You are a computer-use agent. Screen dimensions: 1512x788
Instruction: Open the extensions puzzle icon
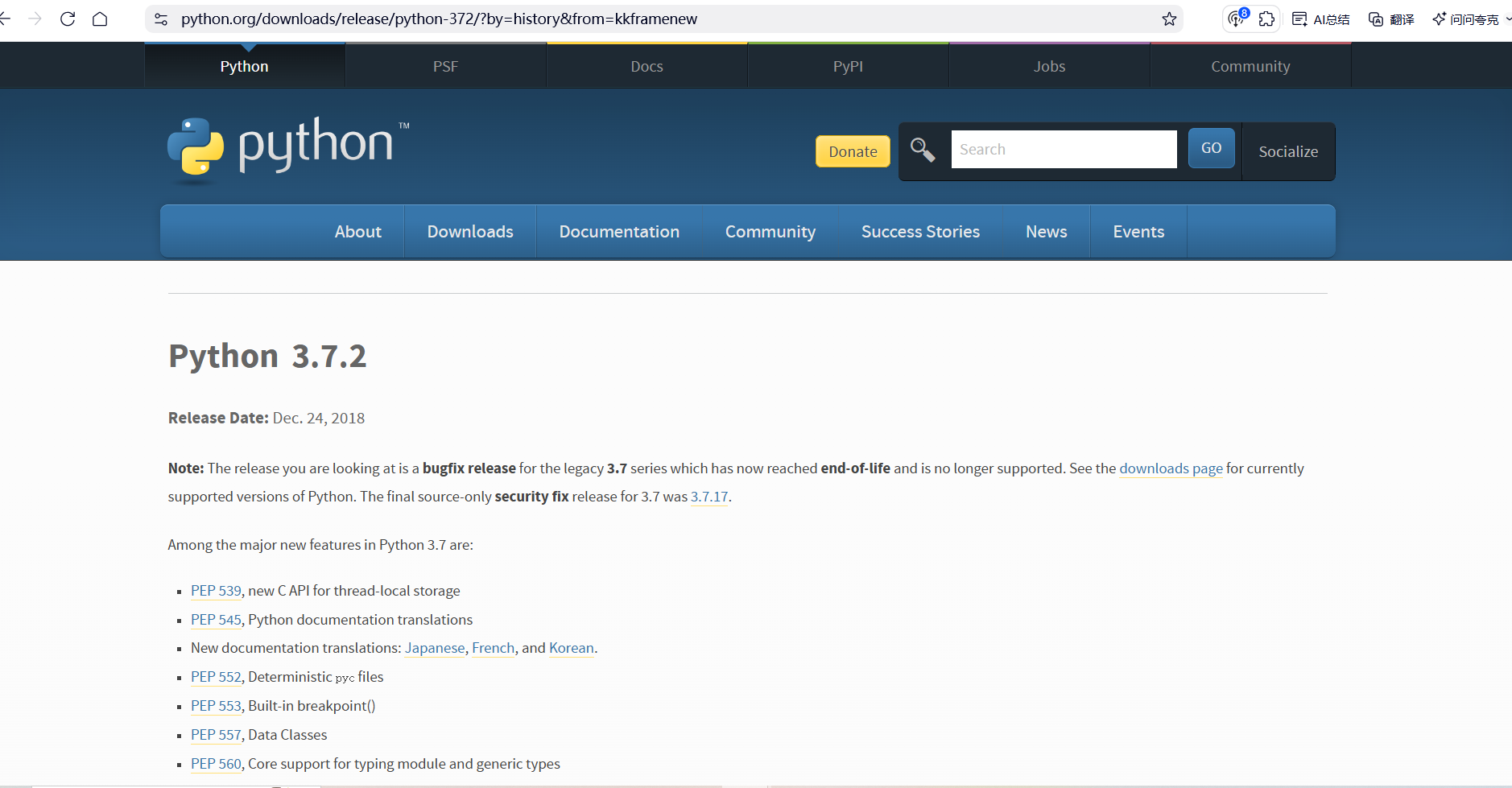pos(1266,19)
